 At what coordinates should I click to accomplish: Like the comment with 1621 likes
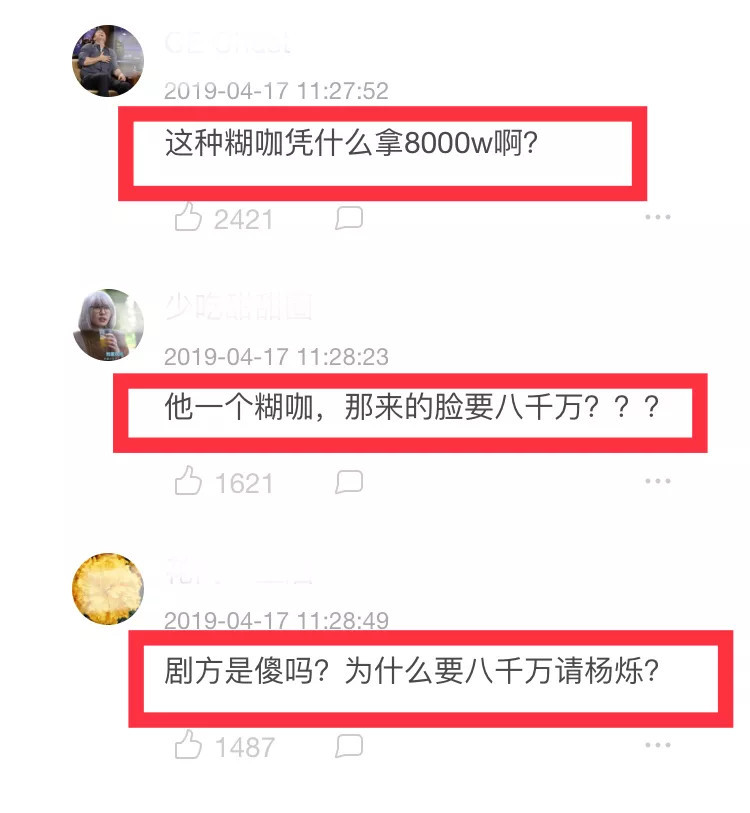tap(188, 480)
